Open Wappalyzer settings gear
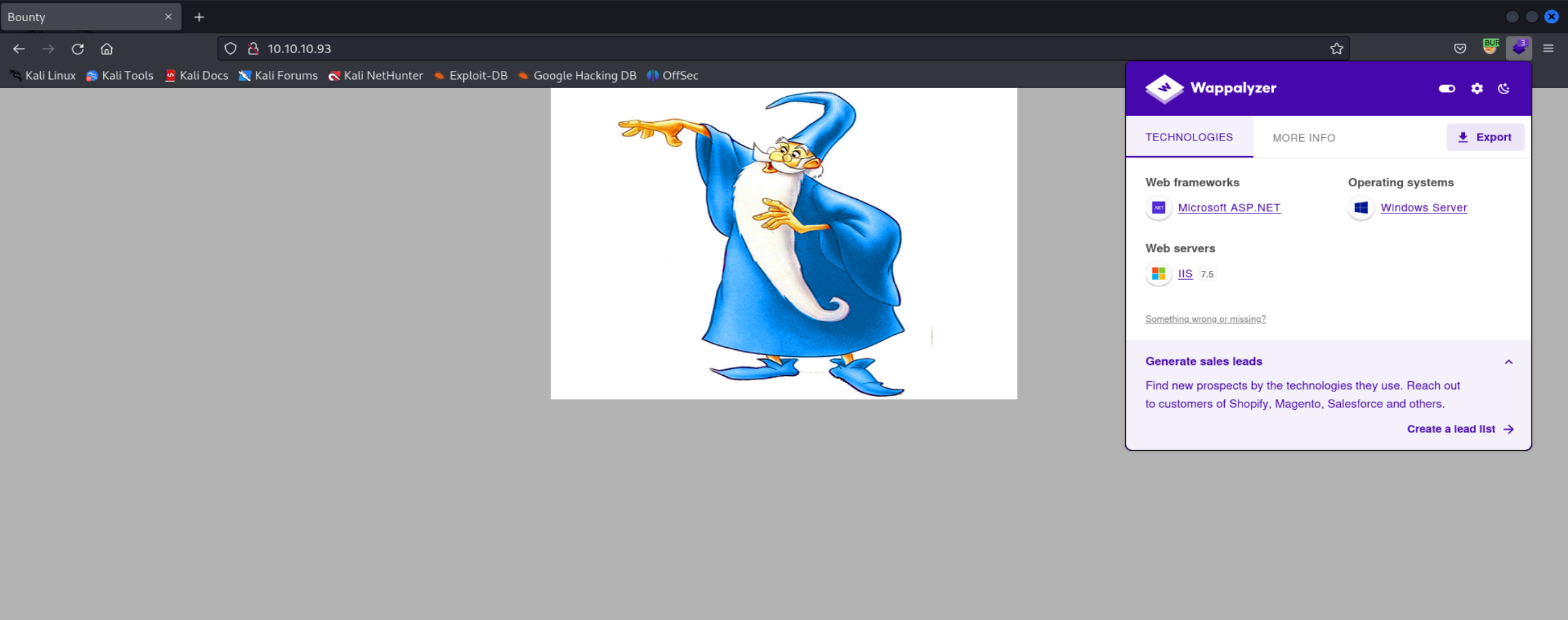The width and height of the screenshot is (1568, 620). [x=1477, y=89]
